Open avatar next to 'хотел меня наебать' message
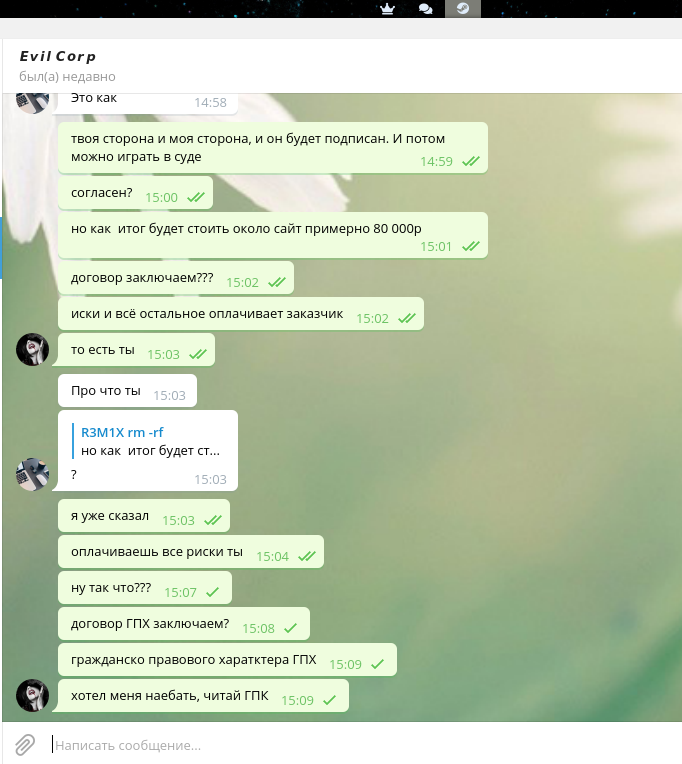The image size is (682, 764). tap(33, 695)
